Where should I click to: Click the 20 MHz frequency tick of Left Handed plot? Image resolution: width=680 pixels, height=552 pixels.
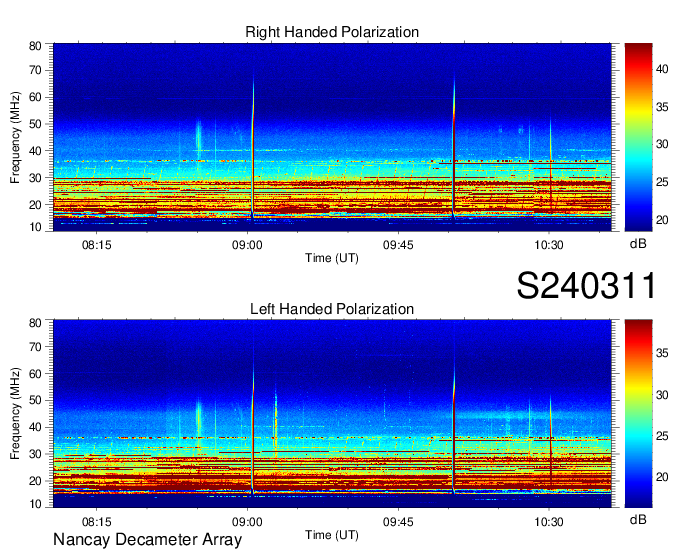[35, 481]
